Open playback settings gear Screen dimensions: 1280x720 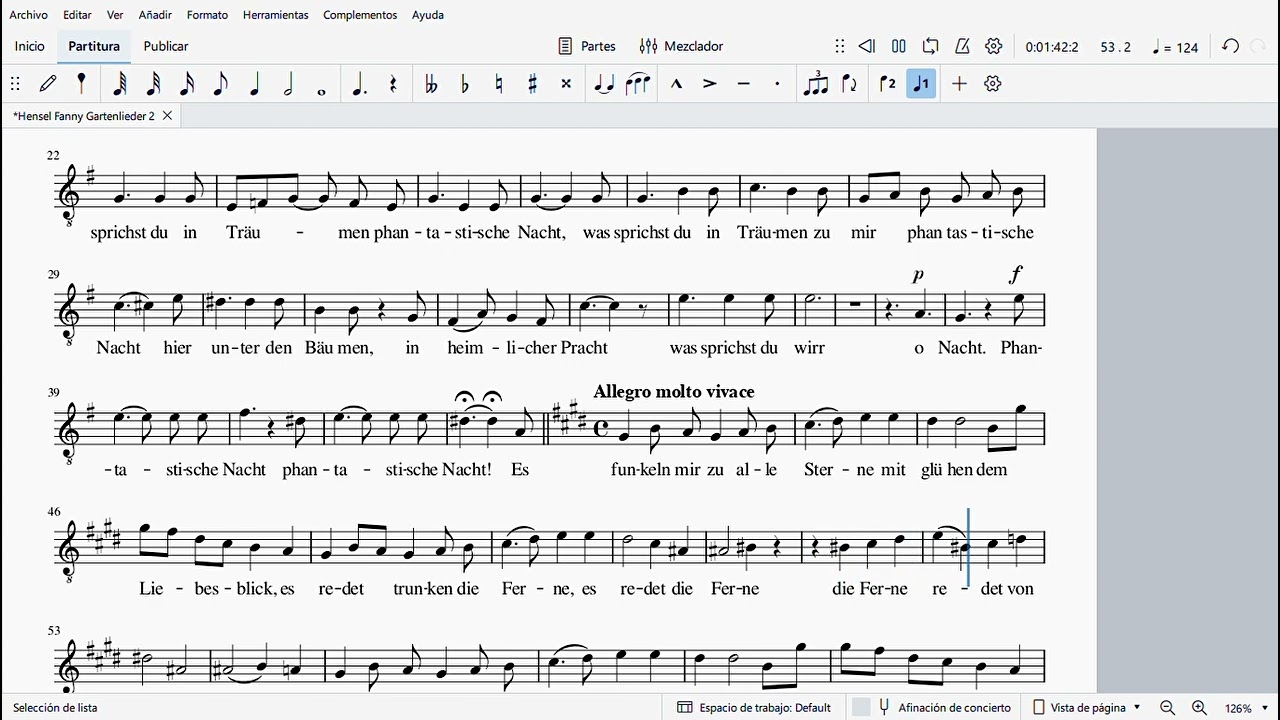(993, 46)
